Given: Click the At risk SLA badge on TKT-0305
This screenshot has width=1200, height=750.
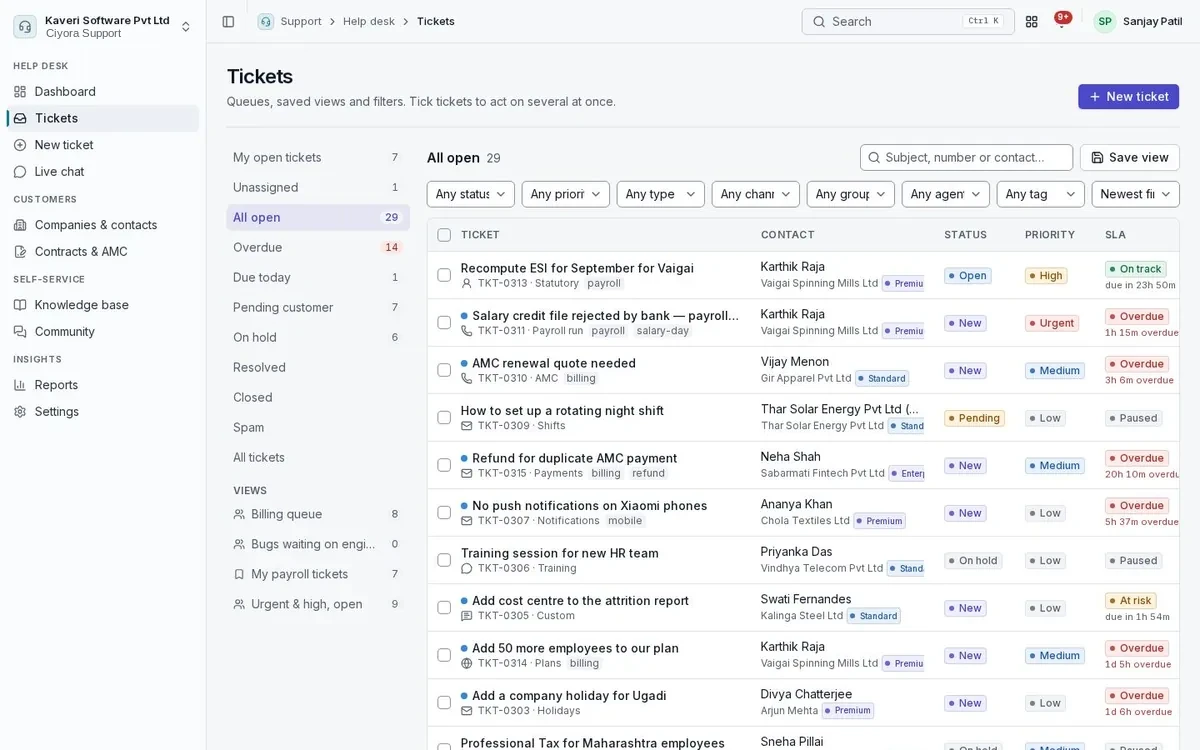Looking at the screenshot, I should coord(1131,600).
